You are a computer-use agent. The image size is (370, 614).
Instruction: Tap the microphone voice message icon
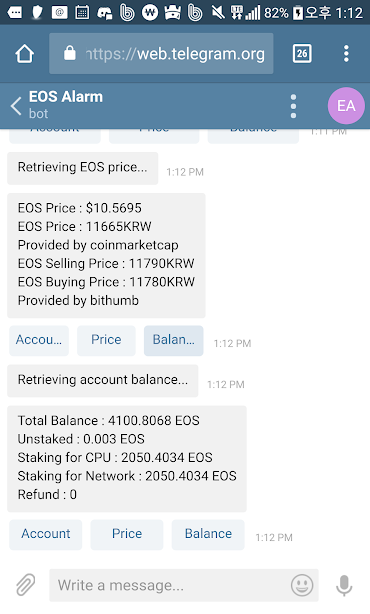pos(344,585)
